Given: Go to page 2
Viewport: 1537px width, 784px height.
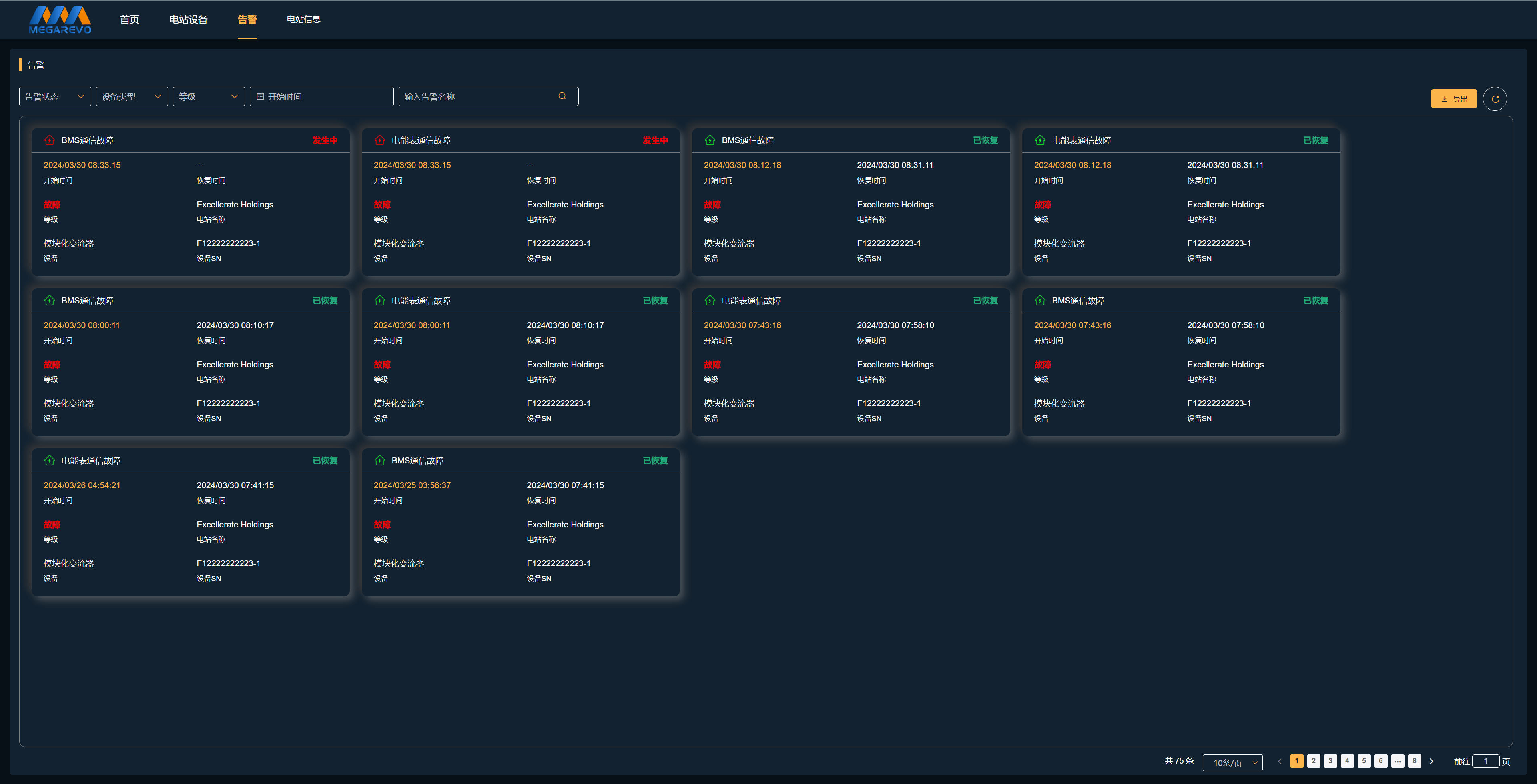Looking at the screenshot, I should tap(1313, 761).
